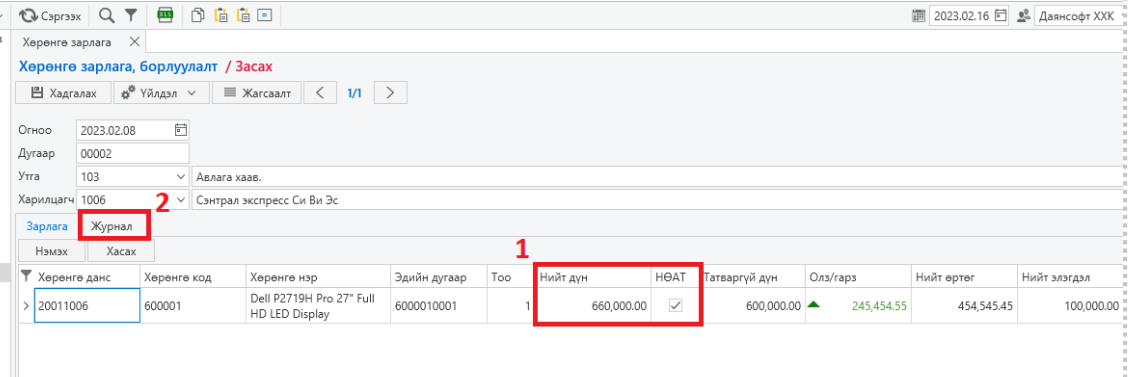Remove a row with Хасах button

tap(121, 251)
